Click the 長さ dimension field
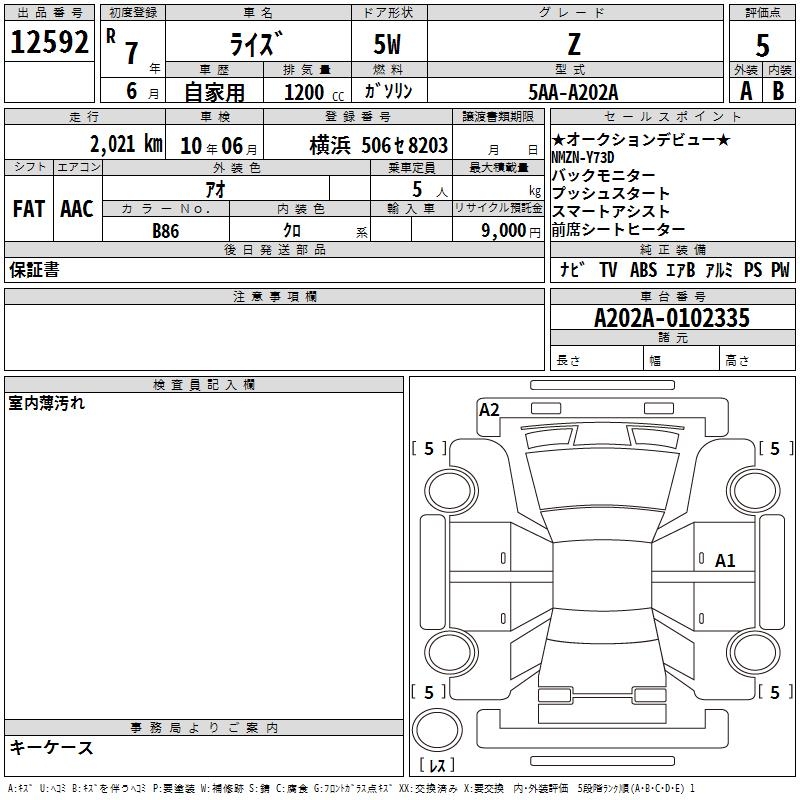This screenshot has height=800, width=800. pos(596,360)
